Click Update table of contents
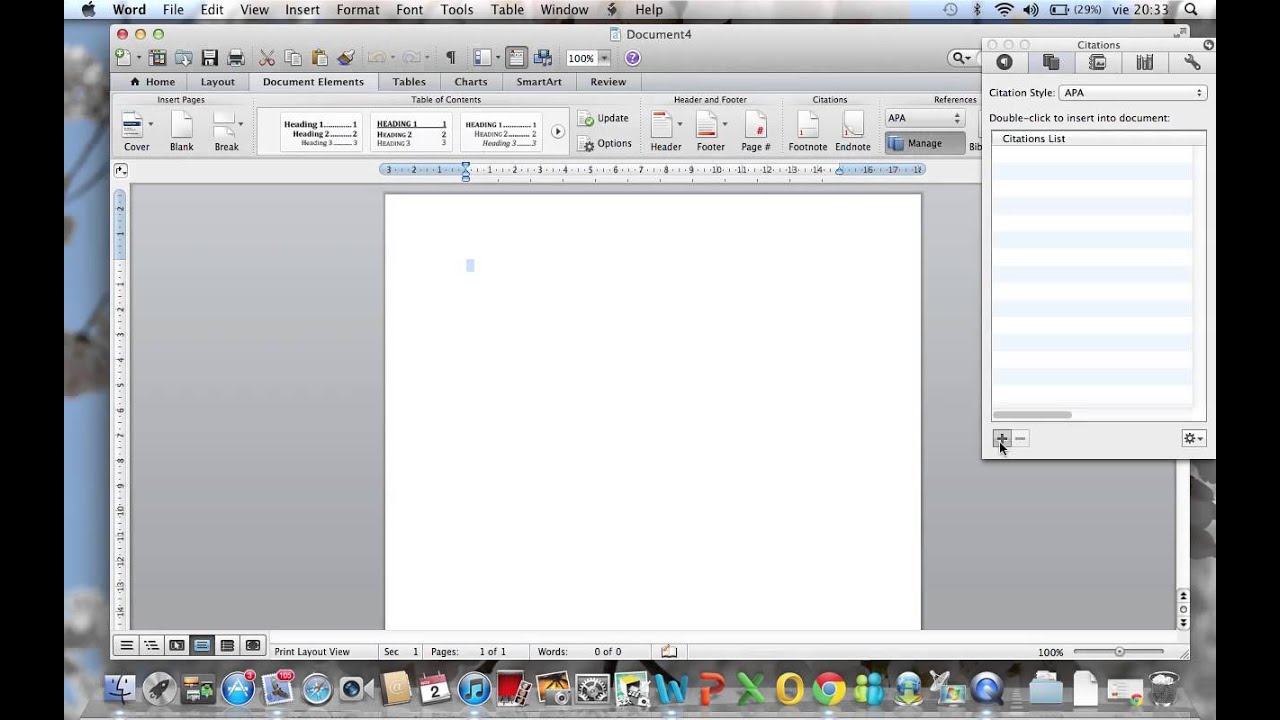The height and width of the screenshot is (720, 1280). point(604,118)
